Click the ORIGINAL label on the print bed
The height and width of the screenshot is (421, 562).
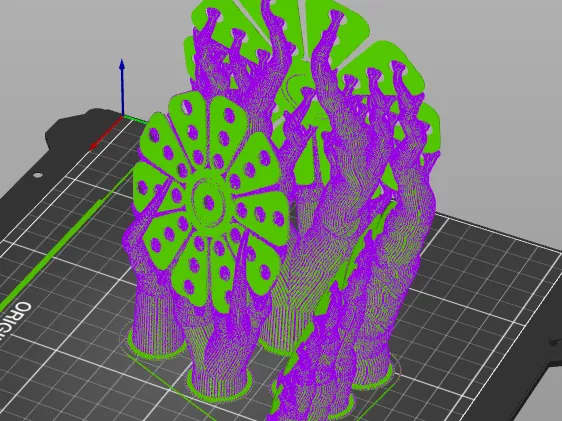pyautogui.click(x=19, y=320)
